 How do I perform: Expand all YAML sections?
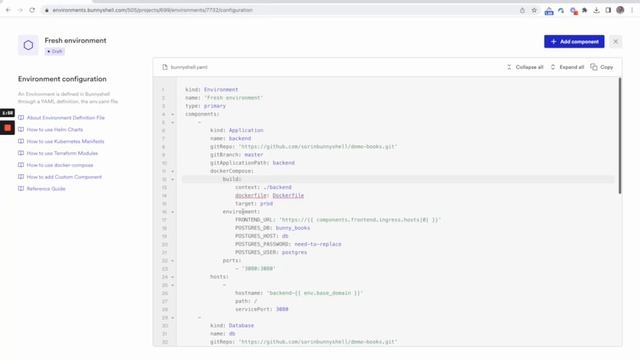point(567,67)
